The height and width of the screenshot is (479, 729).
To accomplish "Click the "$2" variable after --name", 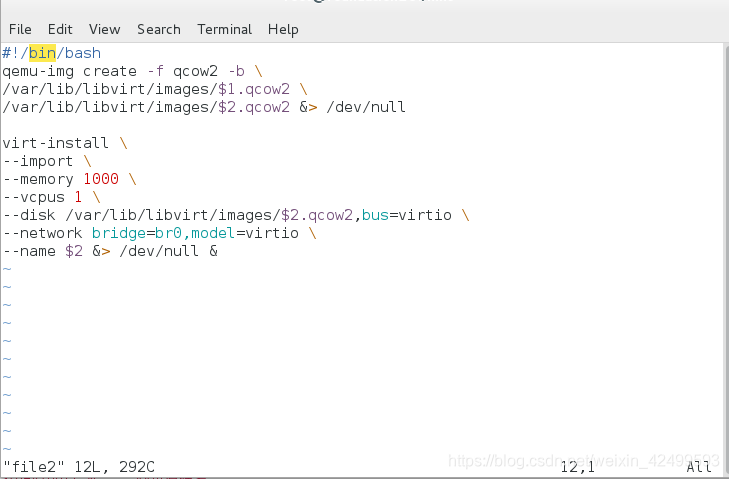I will [74, 251].
